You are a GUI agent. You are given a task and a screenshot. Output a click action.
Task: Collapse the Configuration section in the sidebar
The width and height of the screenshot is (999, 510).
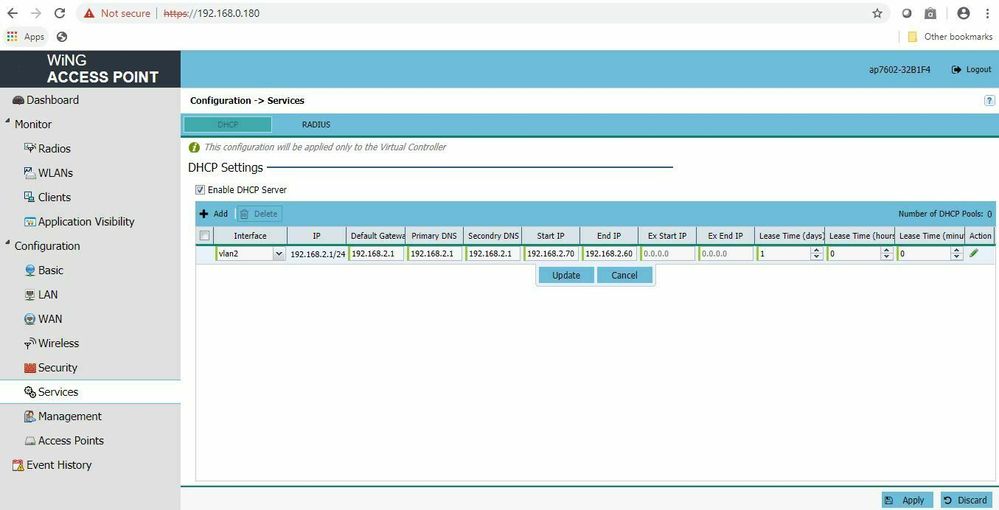pos(6,245)
